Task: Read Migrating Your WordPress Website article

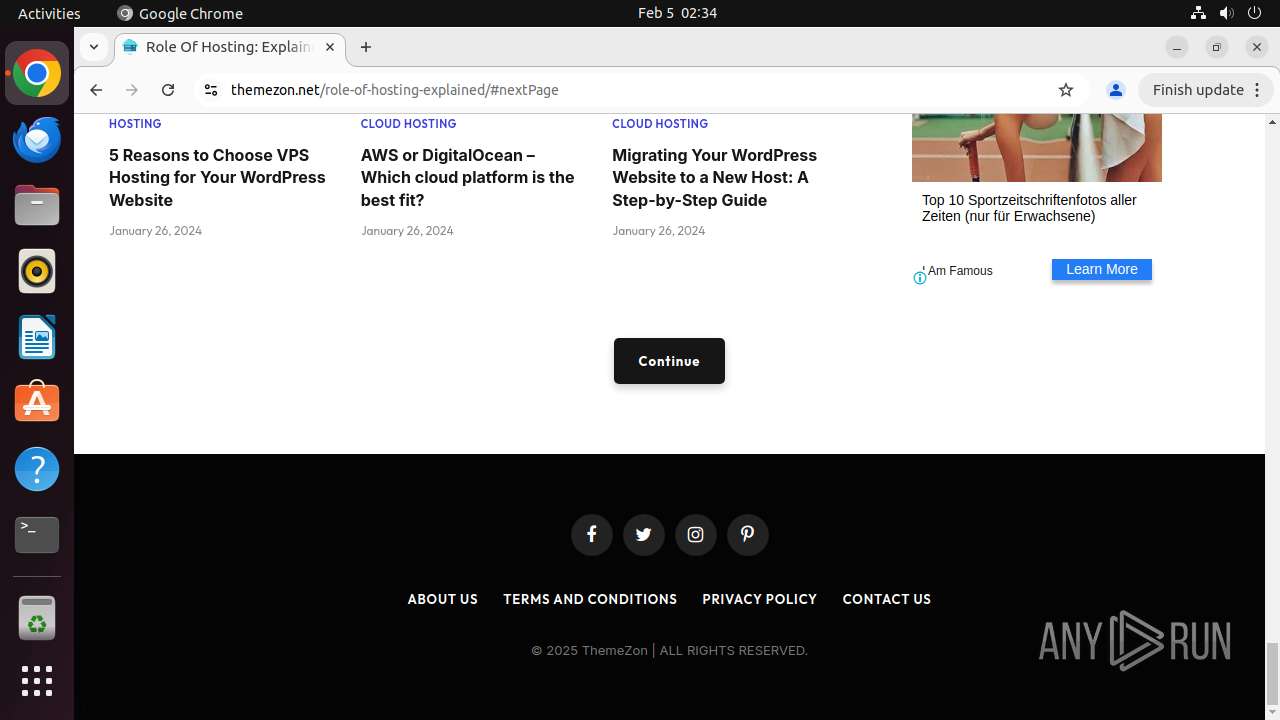Action: [x=715, y=178]
